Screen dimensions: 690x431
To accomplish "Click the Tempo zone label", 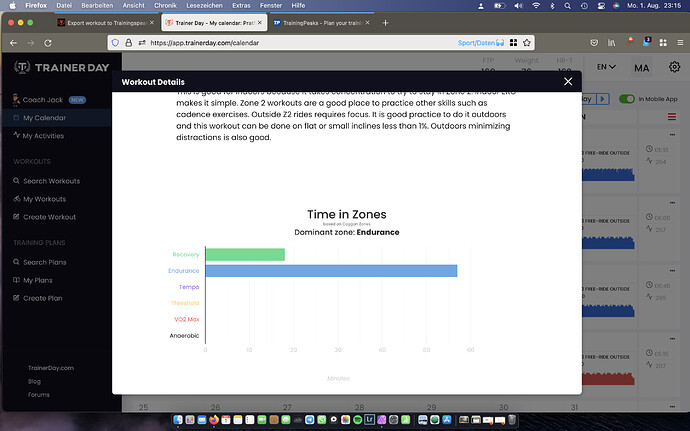I will (x=189, y=287).
